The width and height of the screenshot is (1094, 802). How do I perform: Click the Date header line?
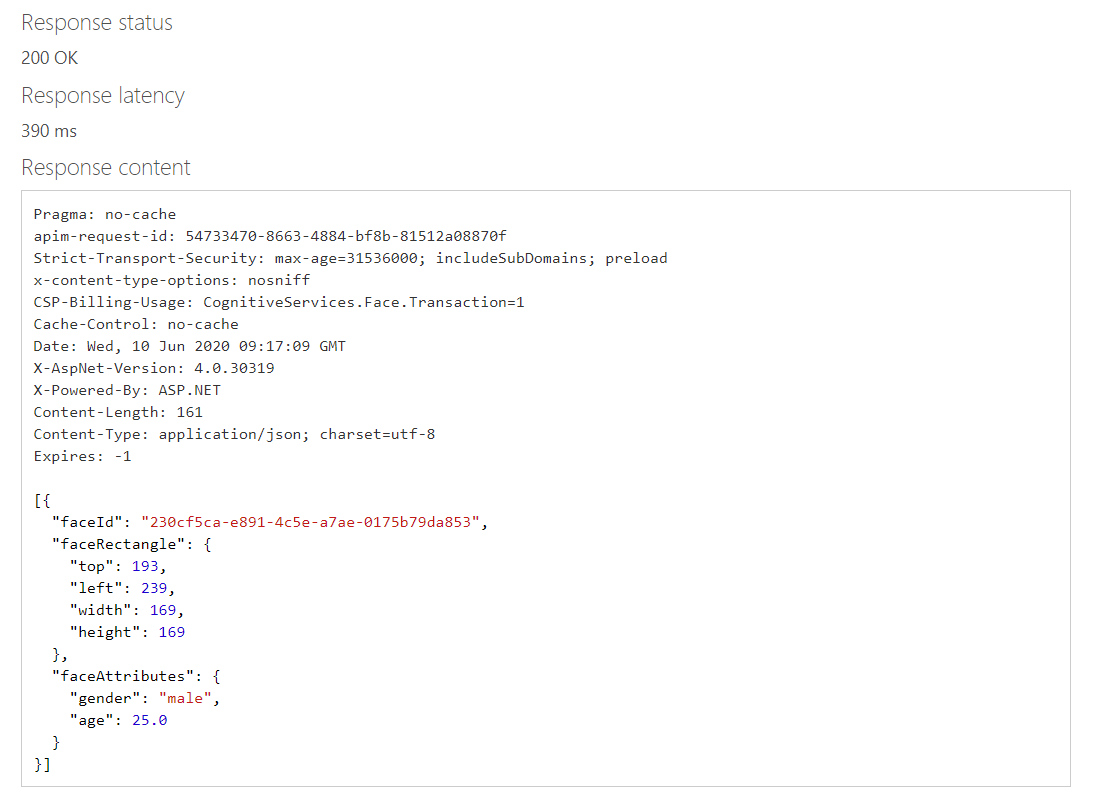pyautogui.click(x=190, y=346)
